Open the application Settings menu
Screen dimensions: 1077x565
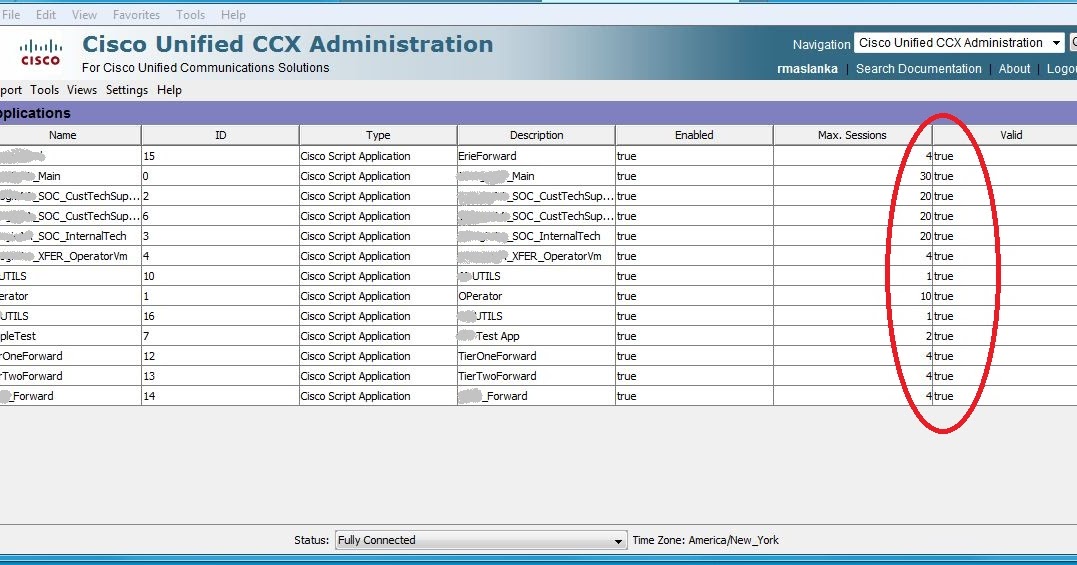pyautogui.click(x=126, y=90)
